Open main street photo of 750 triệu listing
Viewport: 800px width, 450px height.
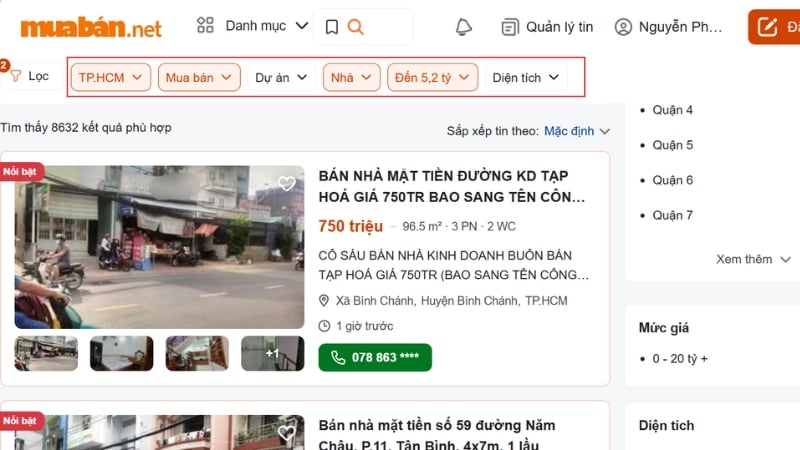pos(159,247)
